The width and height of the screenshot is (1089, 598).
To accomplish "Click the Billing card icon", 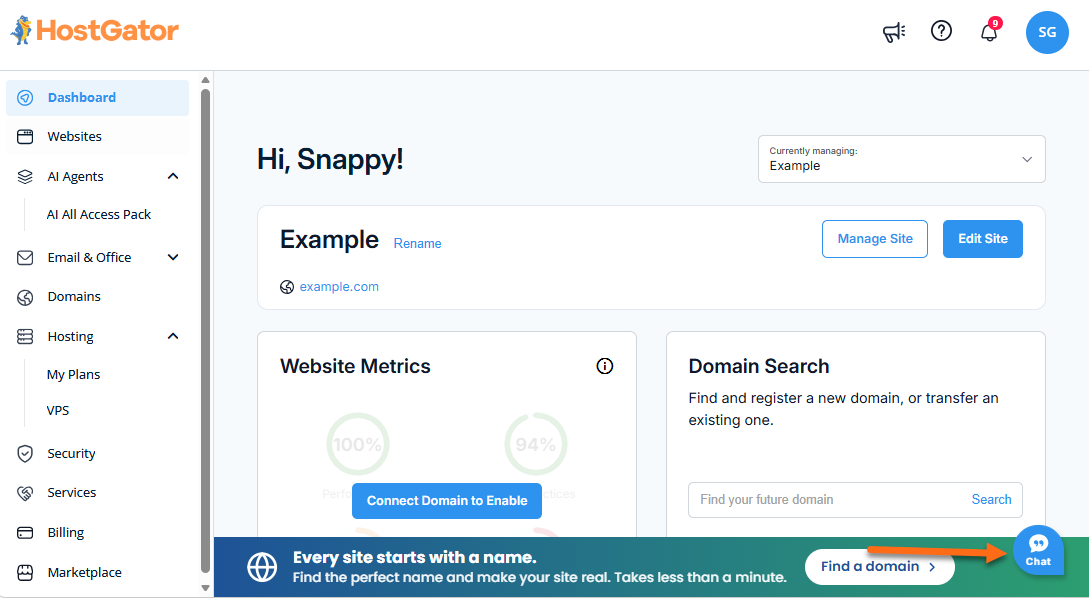I will (x=25, y=533).
